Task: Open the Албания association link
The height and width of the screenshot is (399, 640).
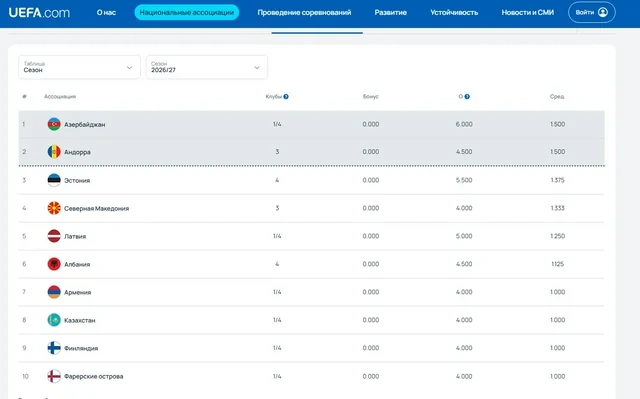Action: pos(77,264)
